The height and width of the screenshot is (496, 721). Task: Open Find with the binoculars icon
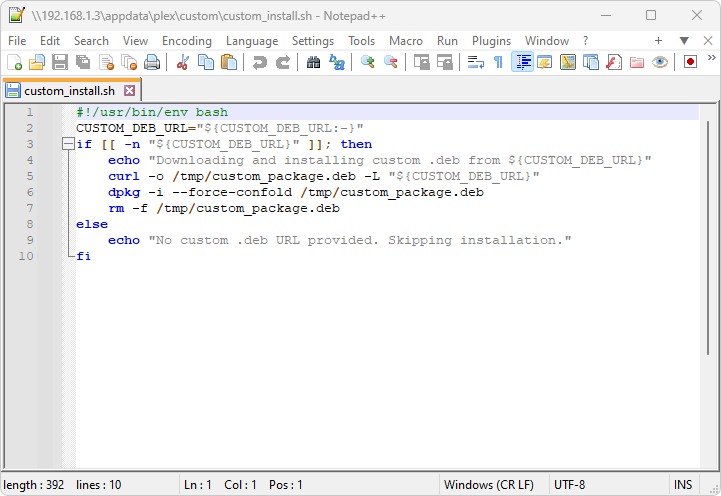[x=313, y=62]
